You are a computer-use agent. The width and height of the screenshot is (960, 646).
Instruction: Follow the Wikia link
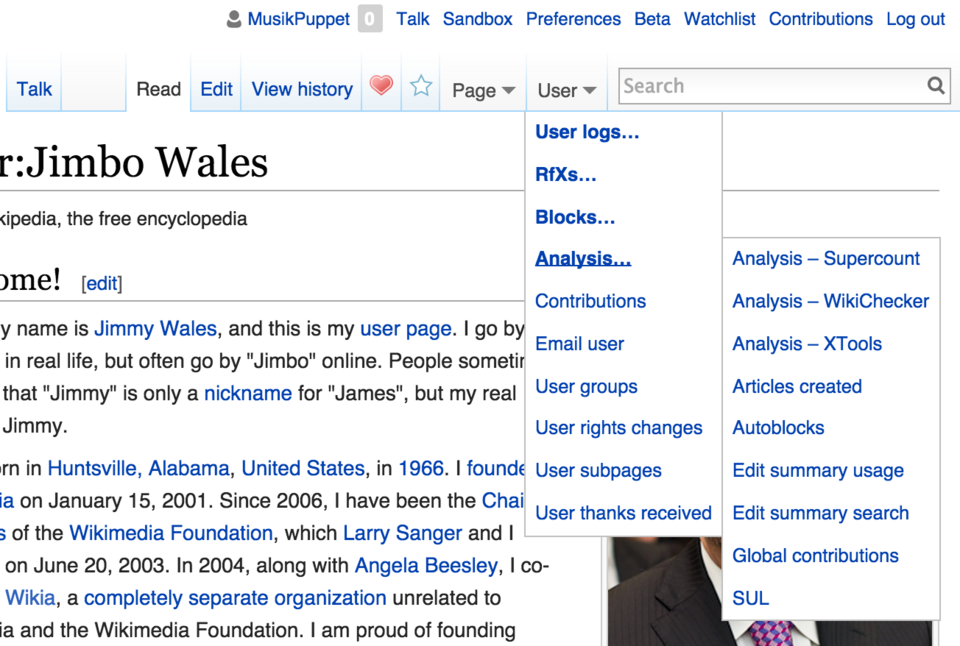31,598
